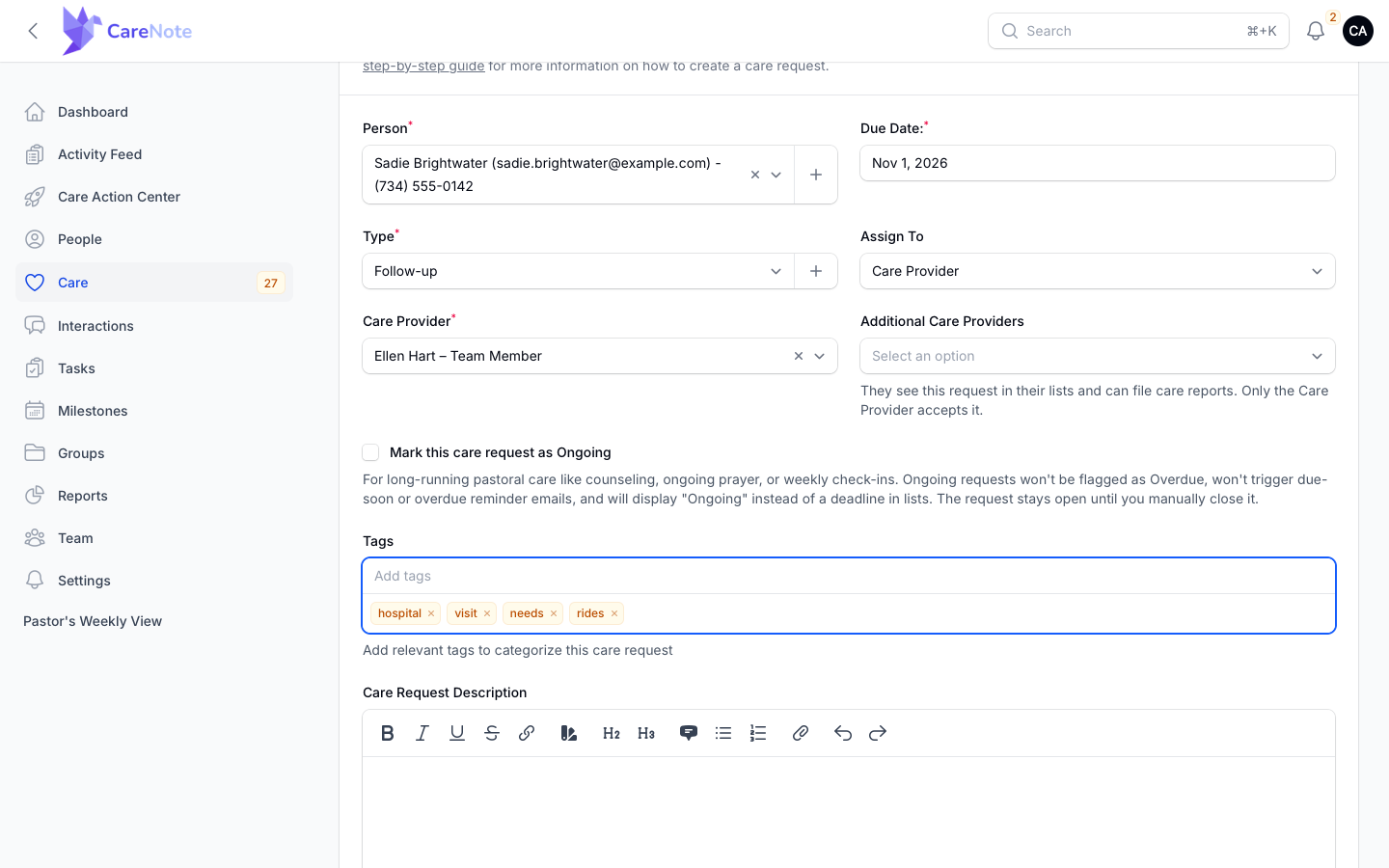Insert a blockquote in the description

[689, 733]
